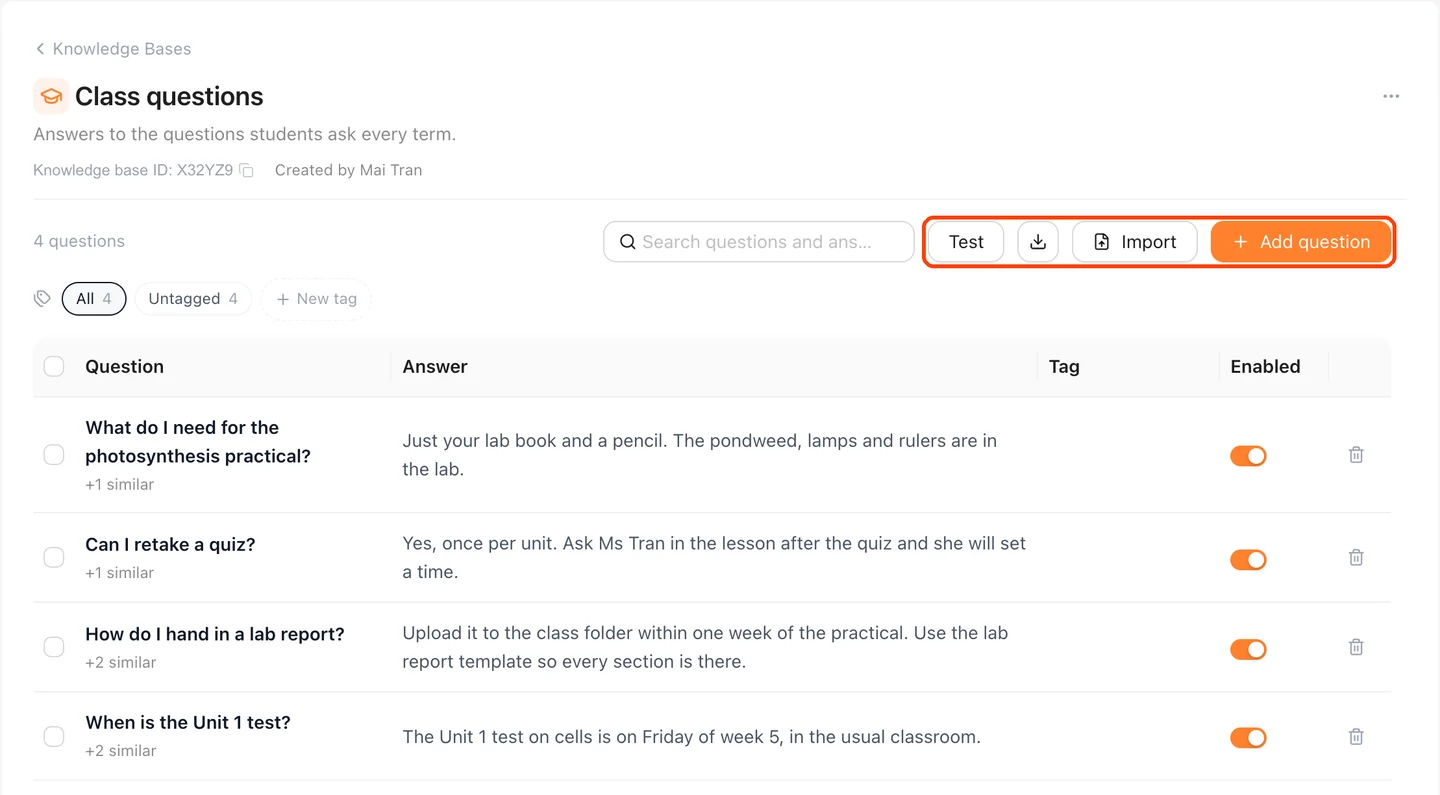The width and height of the screenshot is (1440, 795).
Task: Click the 'Yes, once per unit' answer text
Action: (714, 558)
